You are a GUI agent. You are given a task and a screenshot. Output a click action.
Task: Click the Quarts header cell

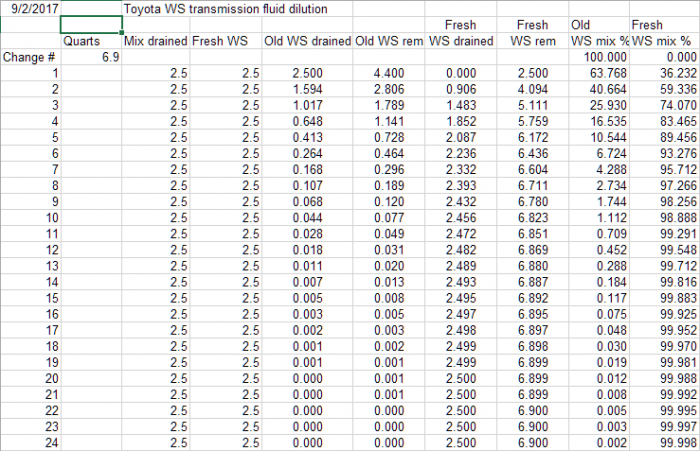tap(90, 42)
